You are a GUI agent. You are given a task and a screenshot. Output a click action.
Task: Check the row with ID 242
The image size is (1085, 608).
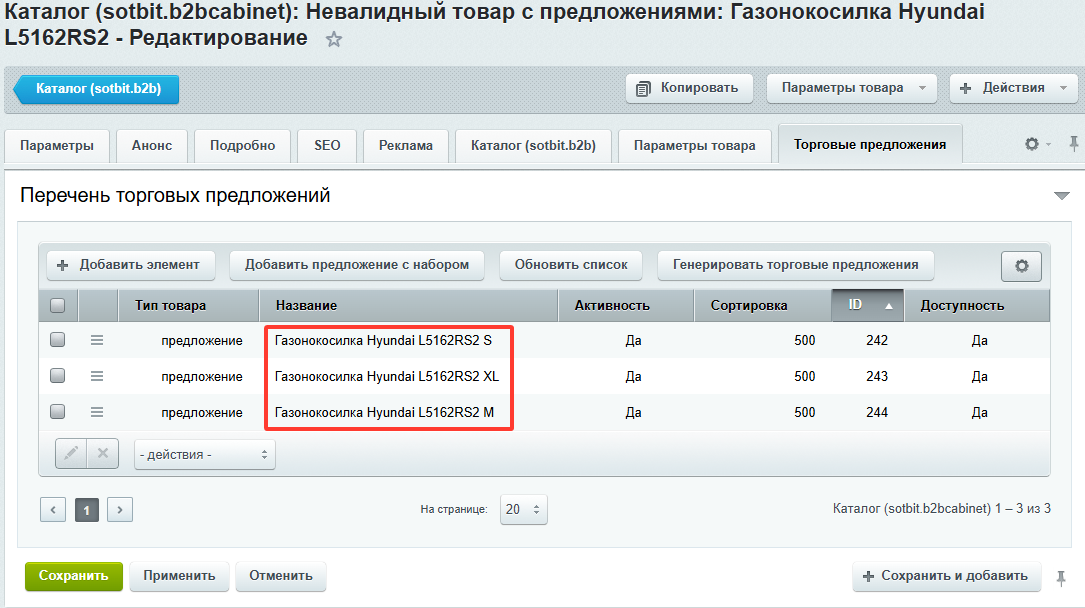pos(57,340)
